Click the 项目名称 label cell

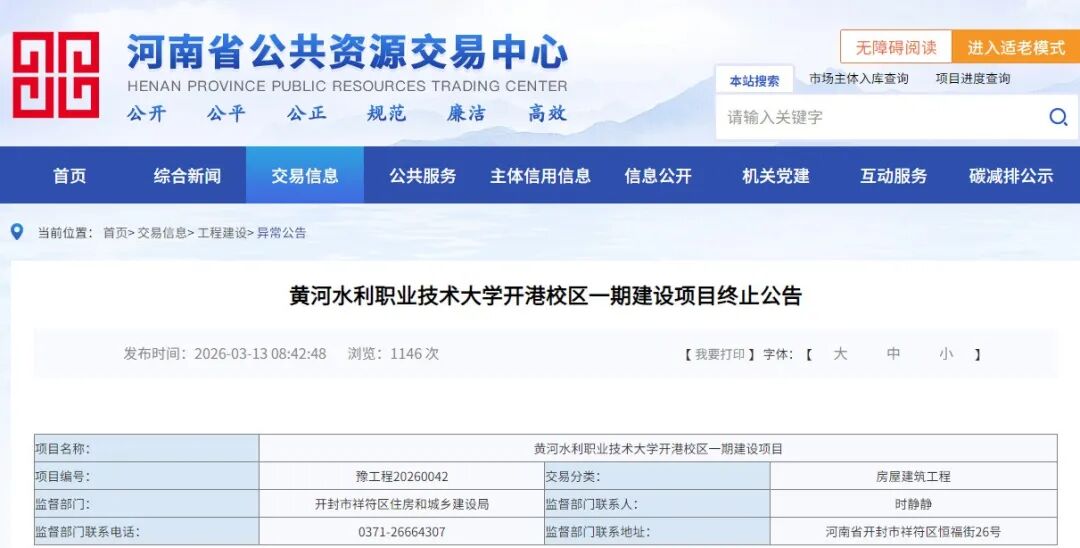147,449
